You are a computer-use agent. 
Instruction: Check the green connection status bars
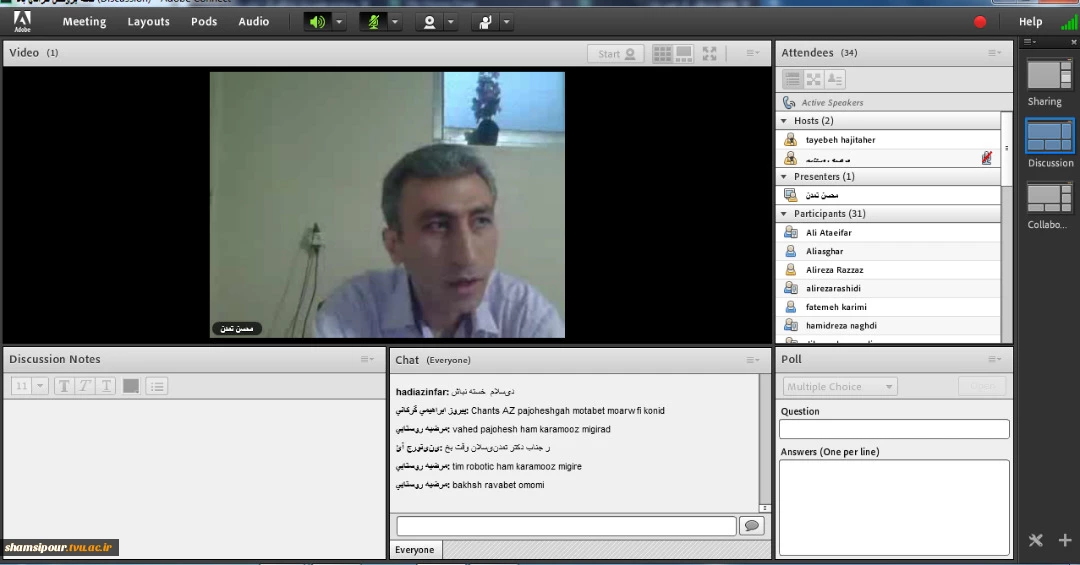click(x=1069, y=23)
